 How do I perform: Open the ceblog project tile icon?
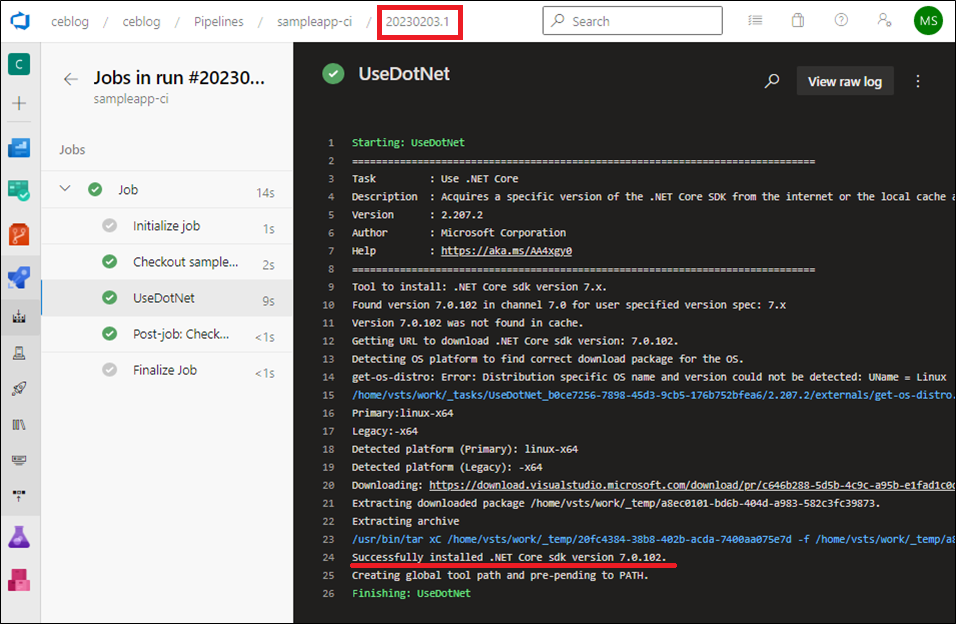tap(19, 64)
